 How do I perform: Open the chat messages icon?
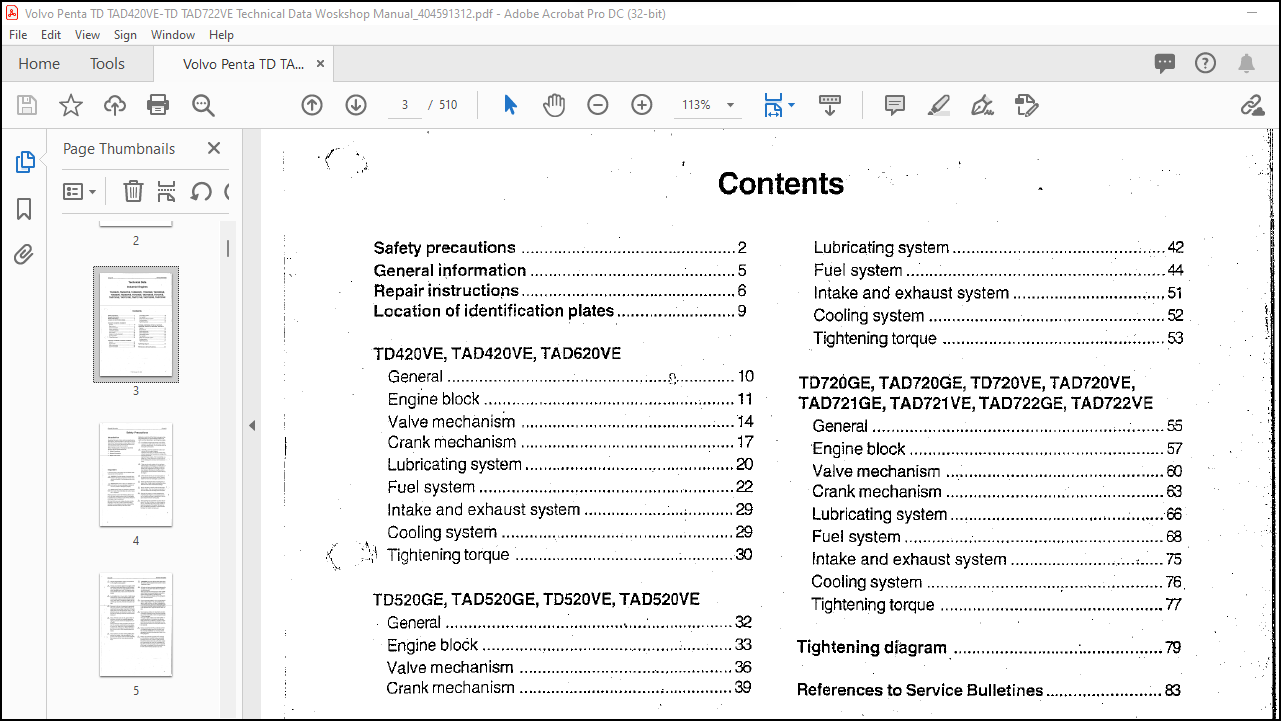1165,64
